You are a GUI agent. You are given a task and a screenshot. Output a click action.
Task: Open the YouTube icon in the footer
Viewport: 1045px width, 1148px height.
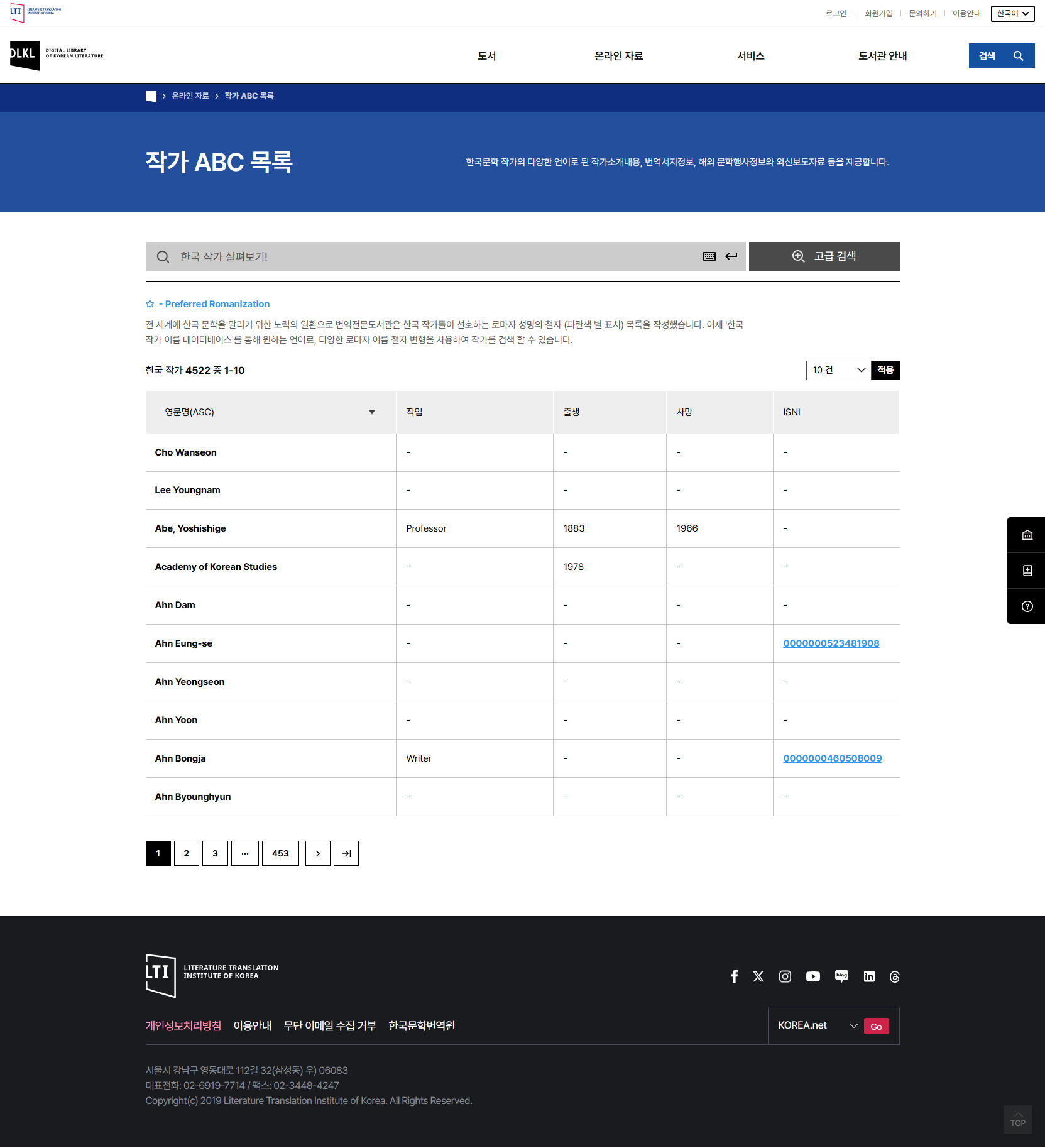812,976
